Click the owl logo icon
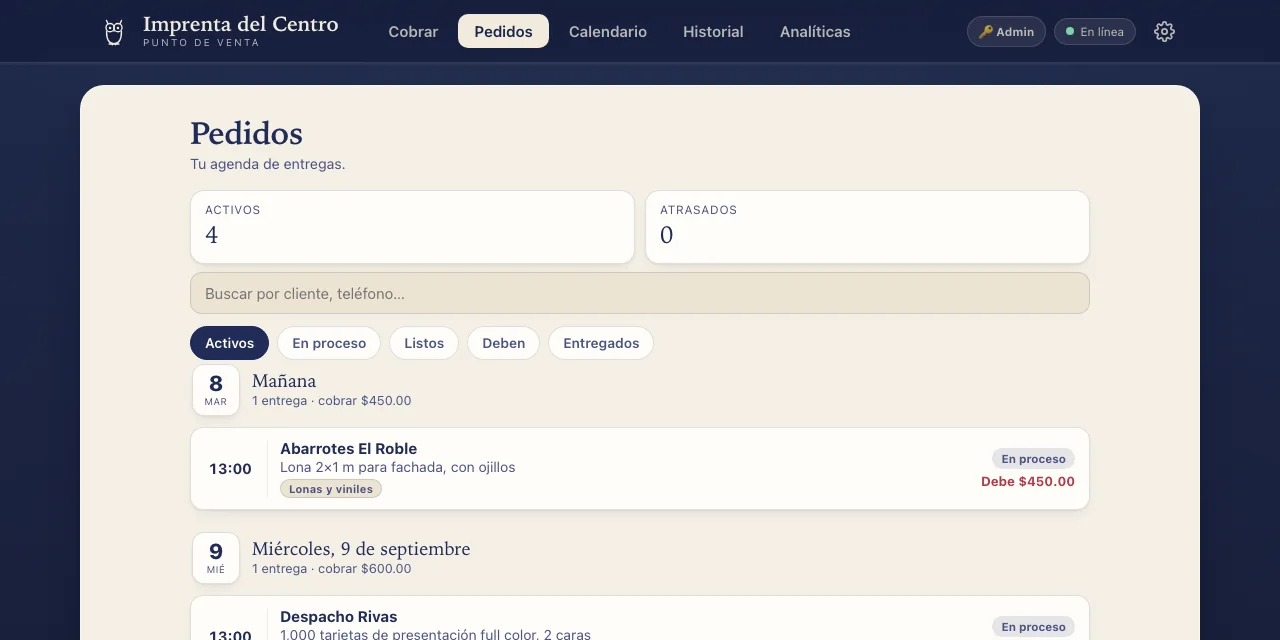Screen dimensions: 1280x640 114,32
